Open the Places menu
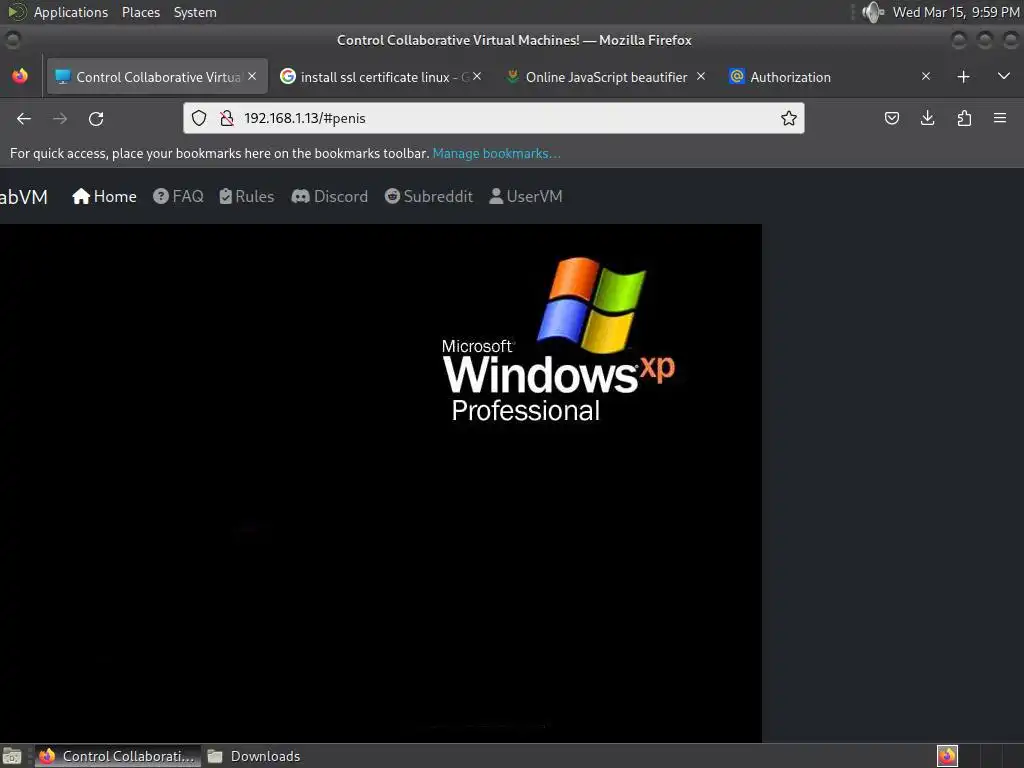The height and width of the screenshot is (768, 1024). (140, 12)
